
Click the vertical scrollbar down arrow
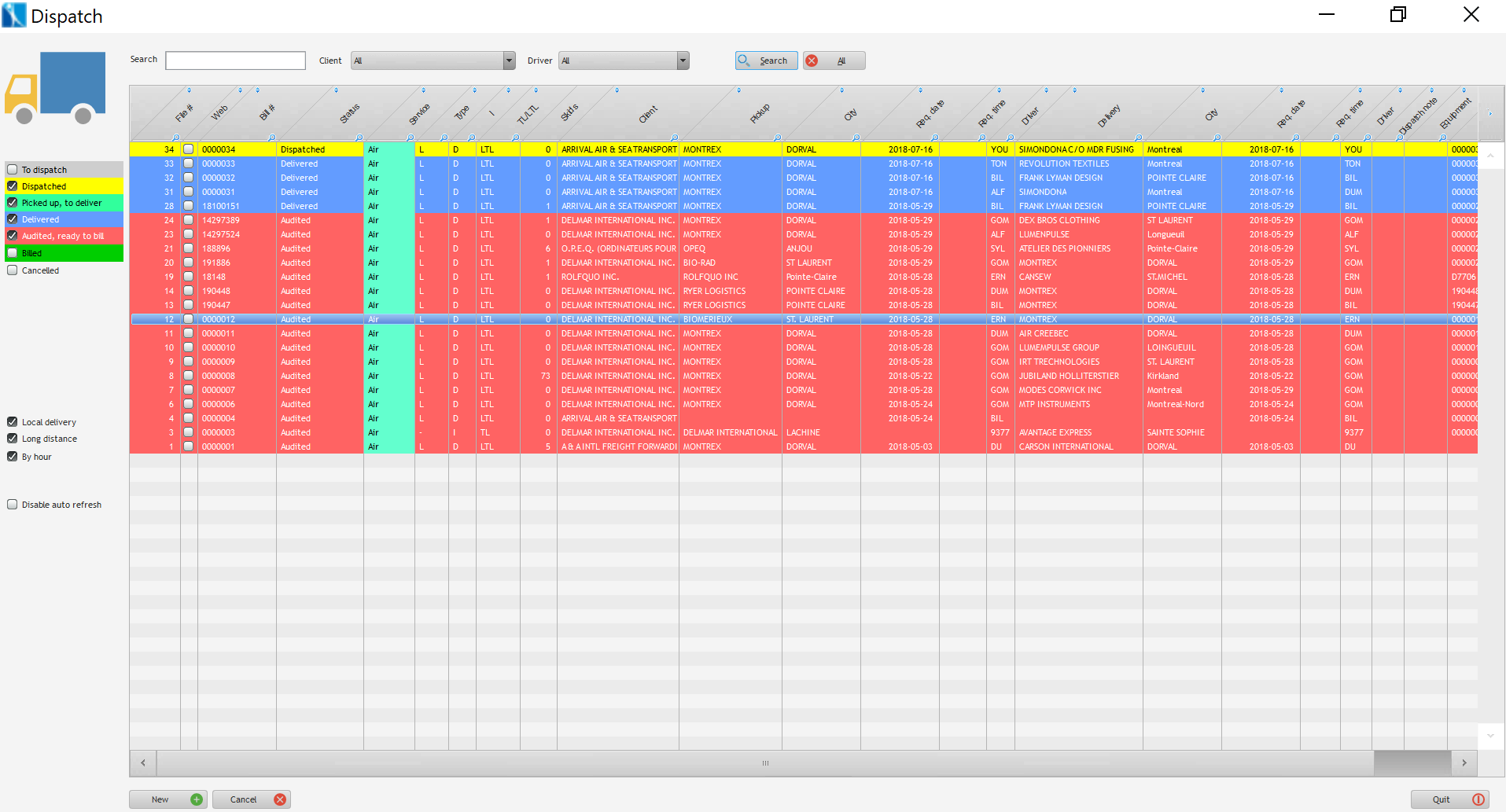[1491, 736]
